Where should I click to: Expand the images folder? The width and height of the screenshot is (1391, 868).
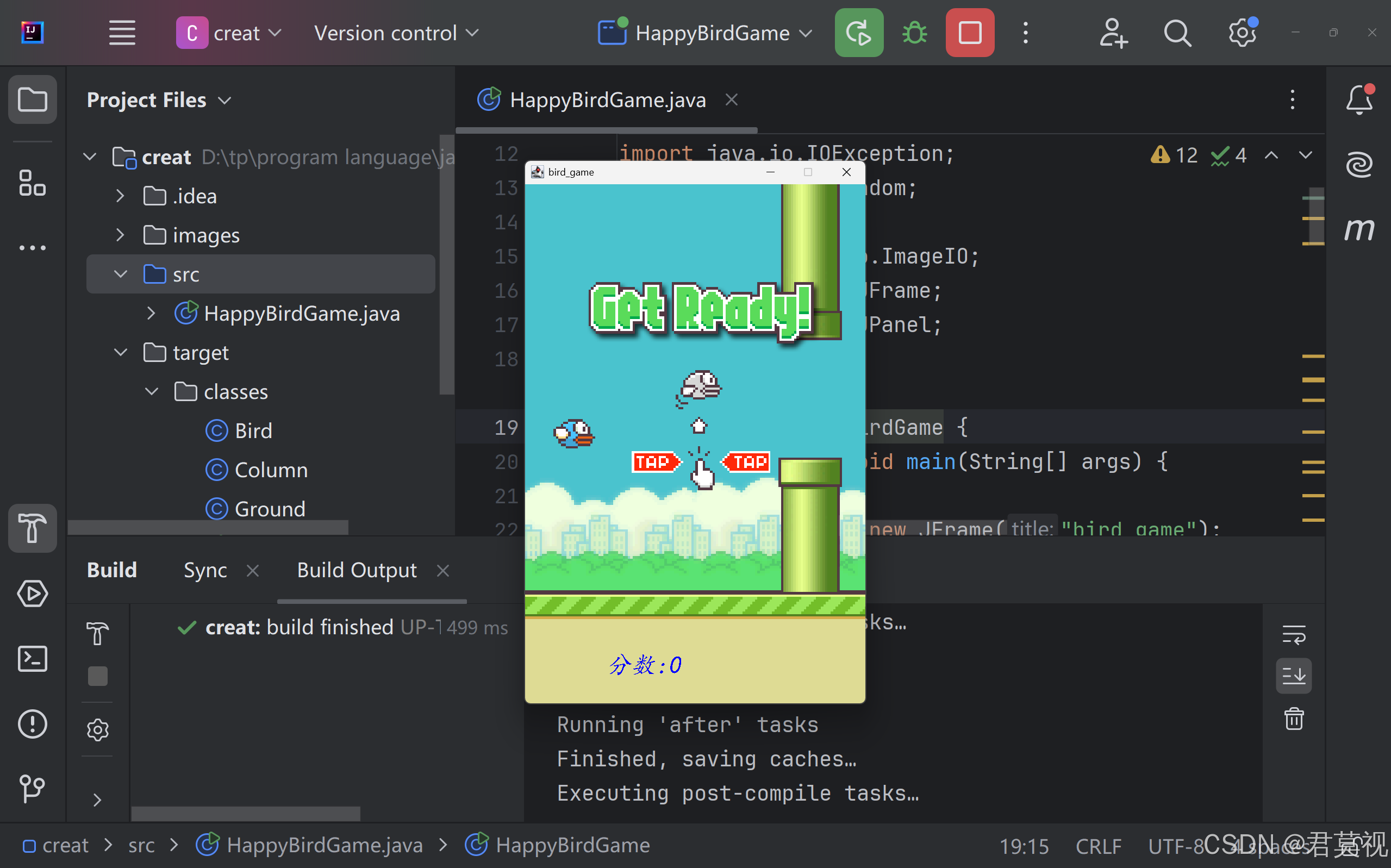(x=120, y=235)
